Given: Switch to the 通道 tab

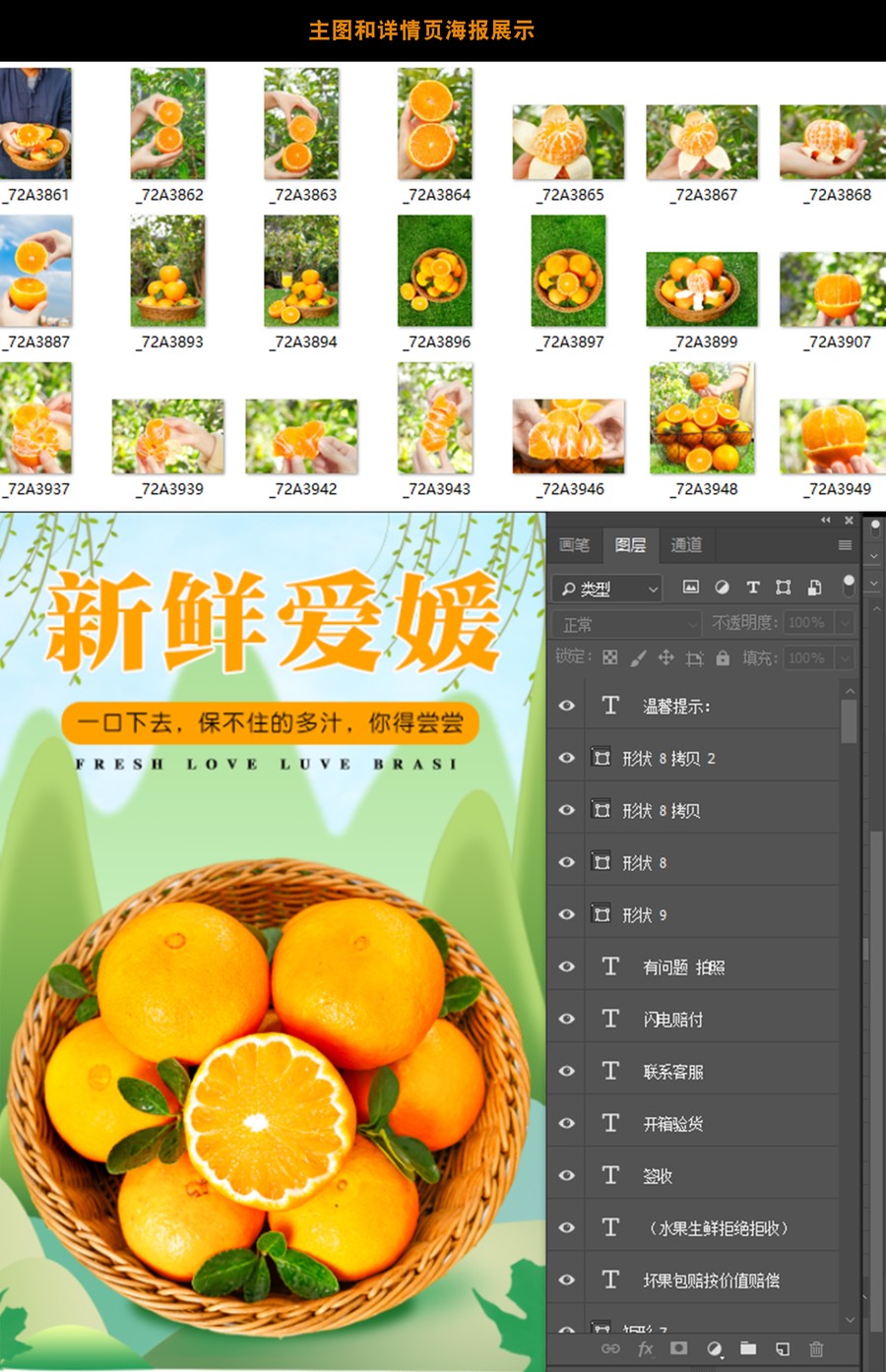Looking at the screenshot, I should pos(686,544).
